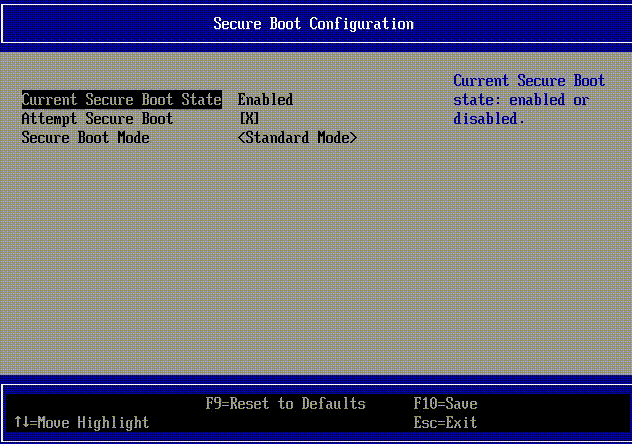Select the Current Secure Boot State row
Screen dimensions: 632x444
(122, 100)
